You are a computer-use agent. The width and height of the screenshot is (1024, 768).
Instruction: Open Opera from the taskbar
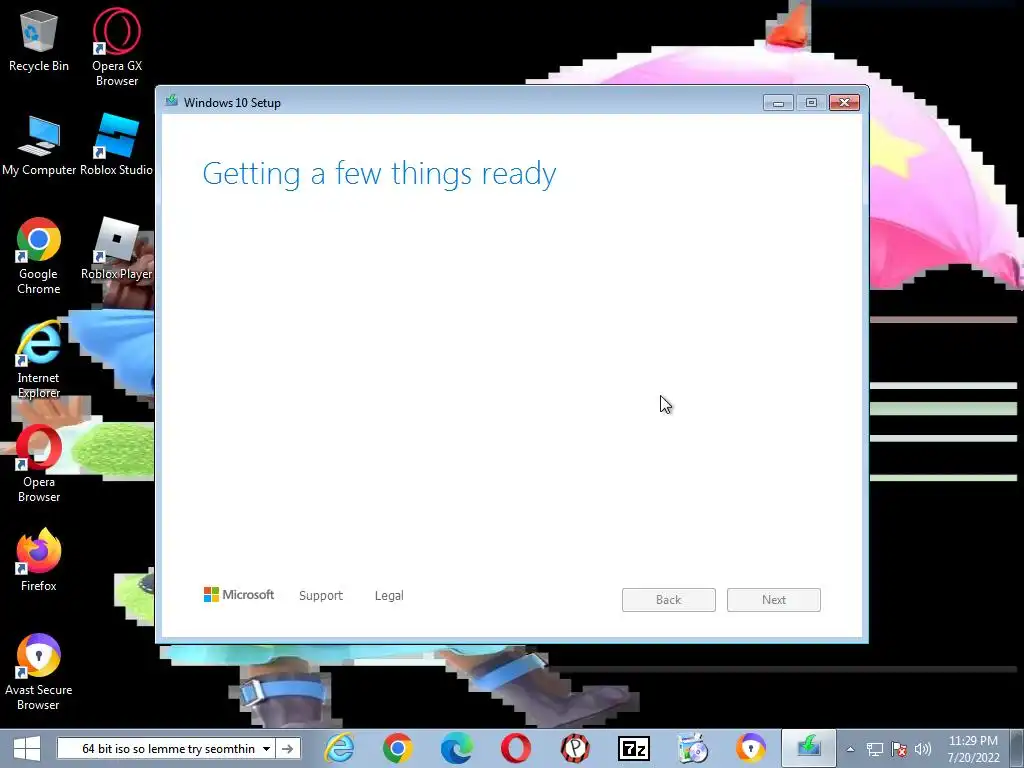[515, 748]
